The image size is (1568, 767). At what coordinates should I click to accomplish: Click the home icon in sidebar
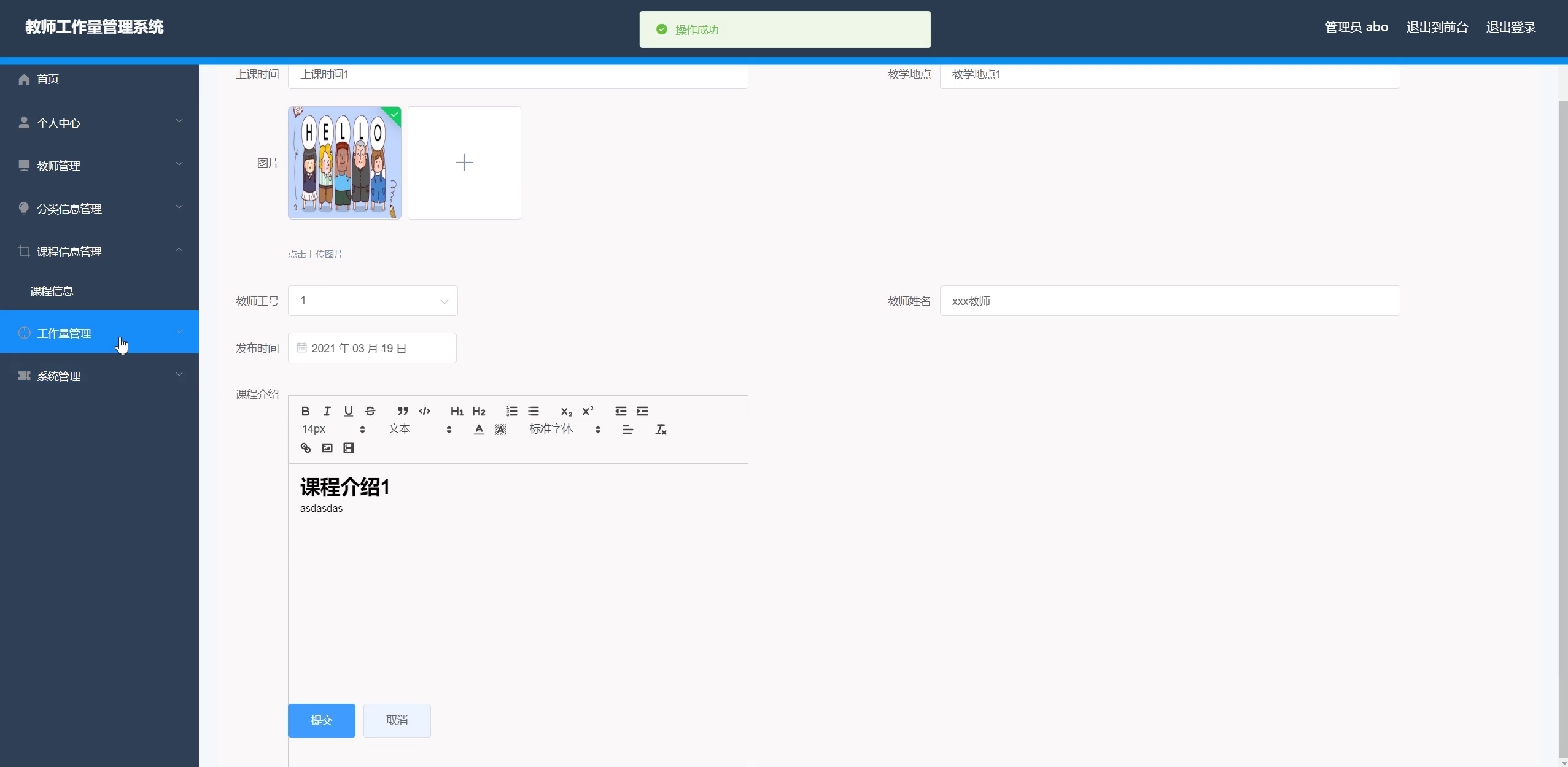[24, 79]
